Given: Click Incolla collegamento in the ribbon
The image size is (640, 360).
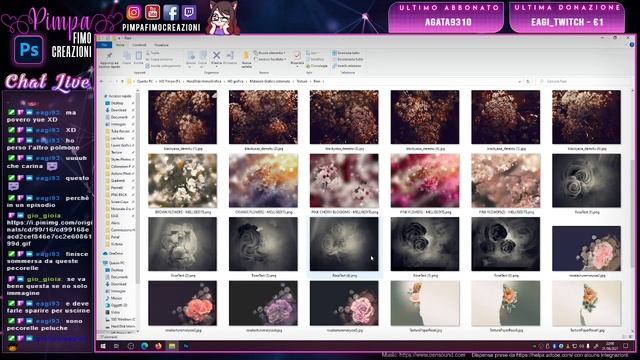Looking at the screenshot, I should tap(163, 66).
